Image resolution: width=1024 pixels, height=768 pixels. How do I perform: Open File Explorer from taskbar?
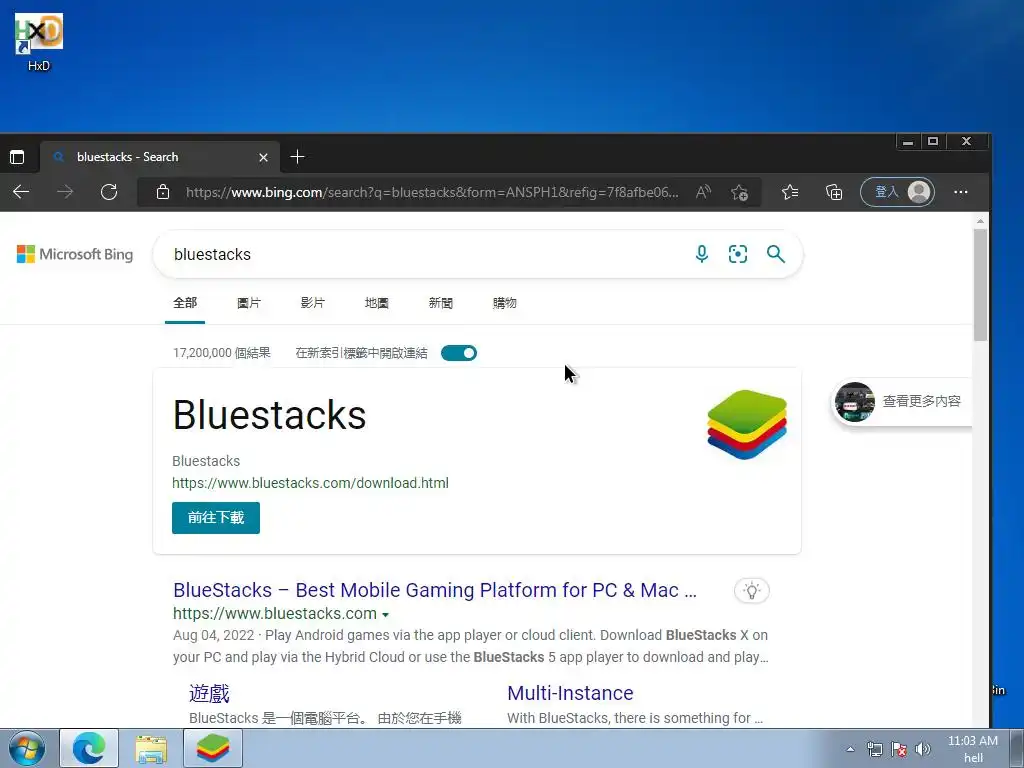coord(151,748)
